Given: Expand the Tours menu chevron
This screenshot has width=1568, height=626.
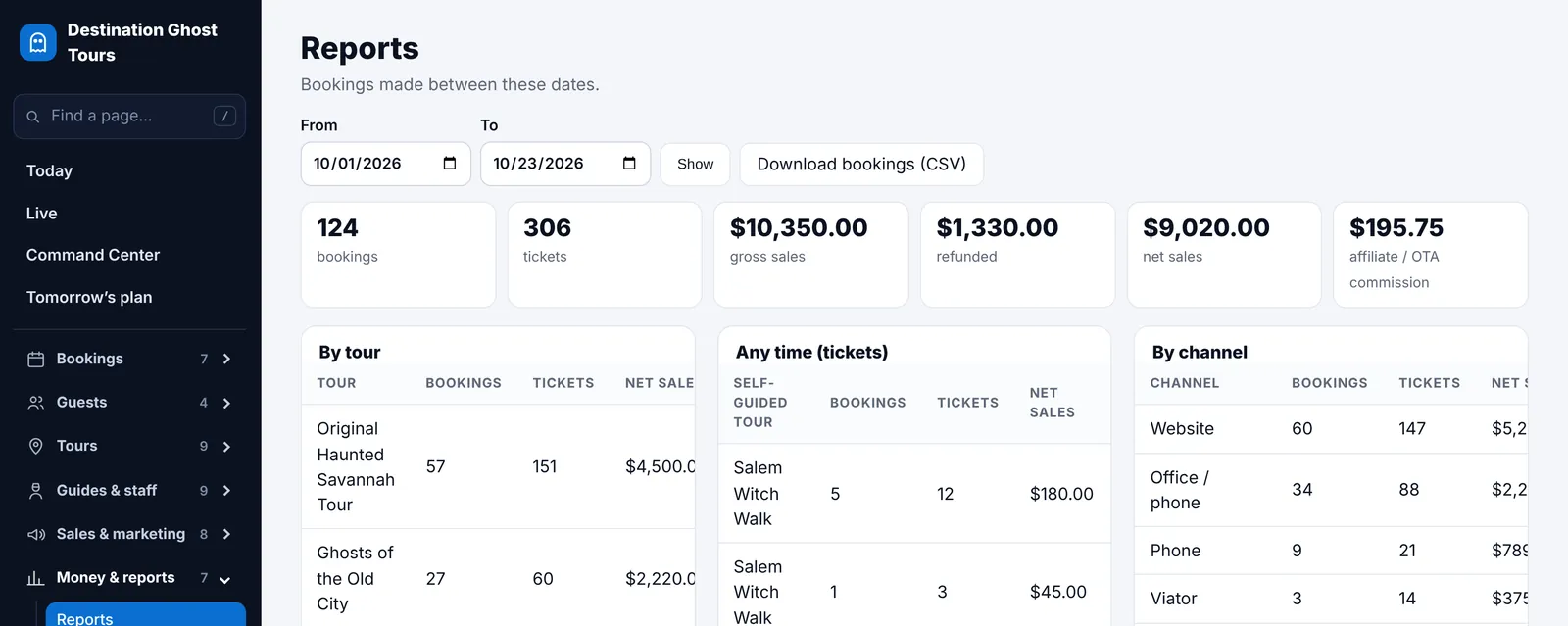Looking at the screenshot, I should point(226,447).
